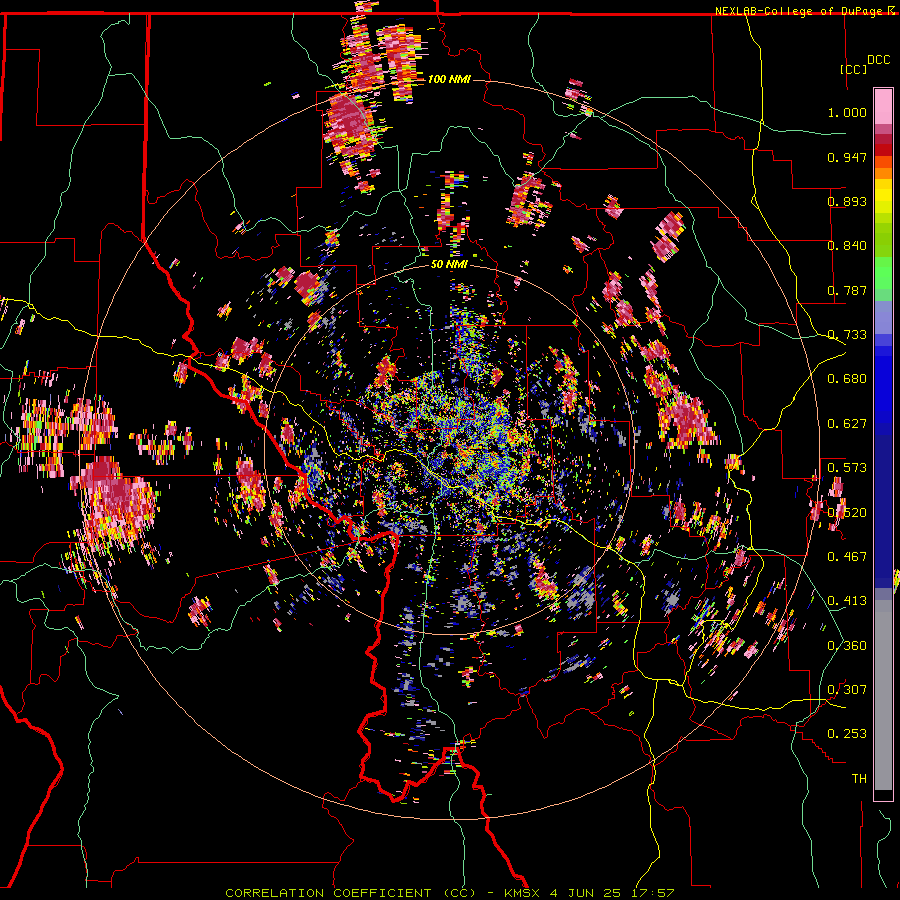Select the 0.947 scale value
900x900 pixels.
pyautogui.click(x=847, y=157)
